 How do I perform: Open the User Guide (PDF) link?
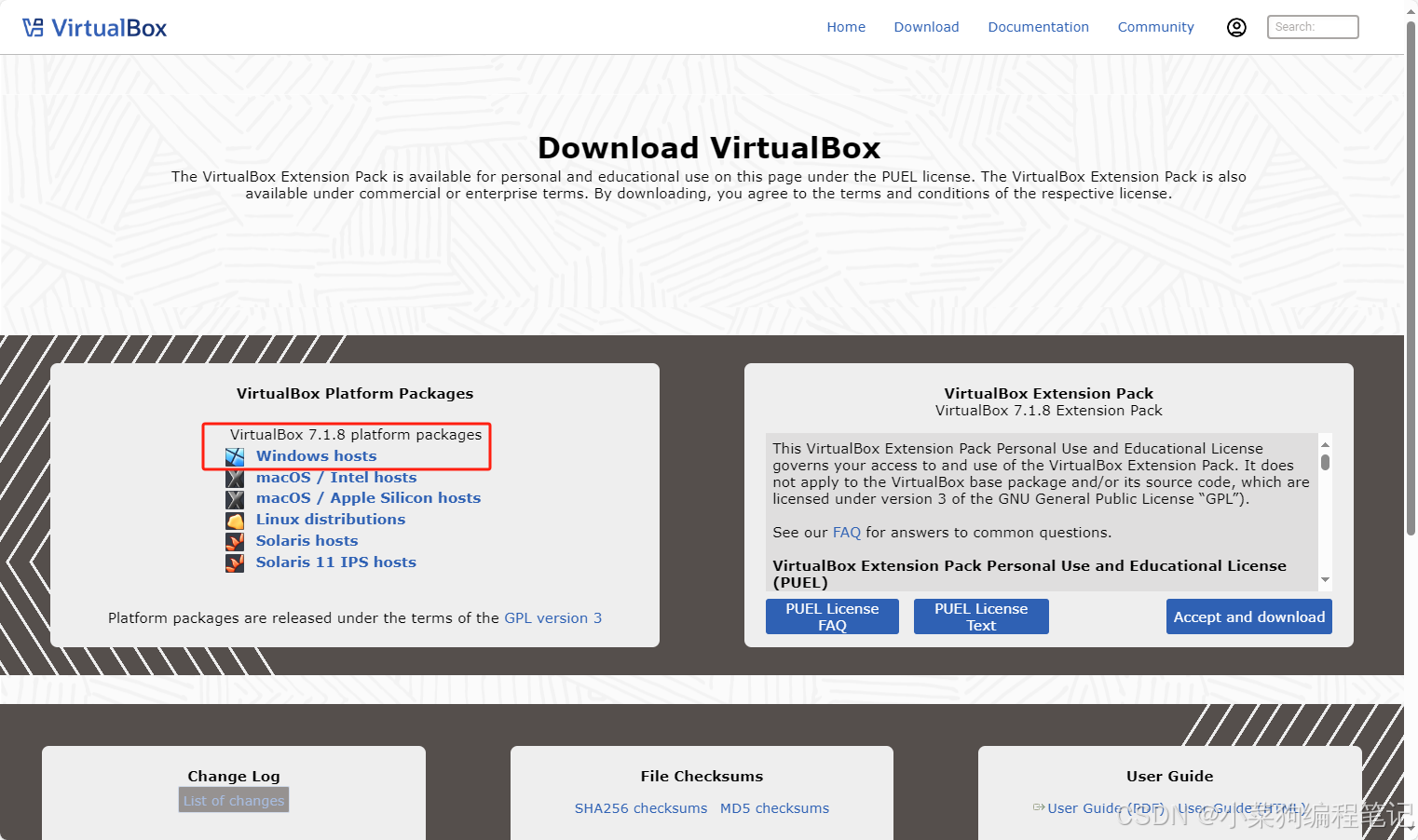[1105, 808]
